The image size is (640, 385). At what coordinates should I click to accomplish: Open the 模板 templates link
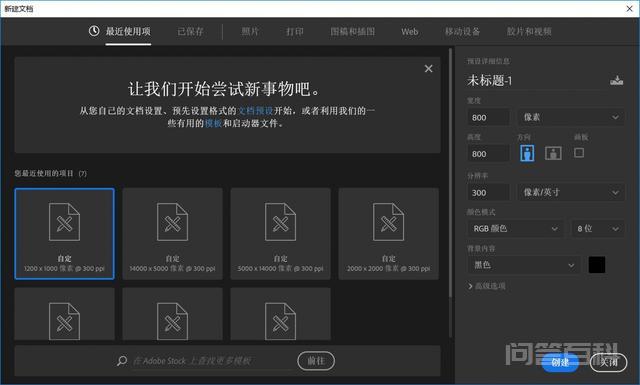tap(213, 123)
